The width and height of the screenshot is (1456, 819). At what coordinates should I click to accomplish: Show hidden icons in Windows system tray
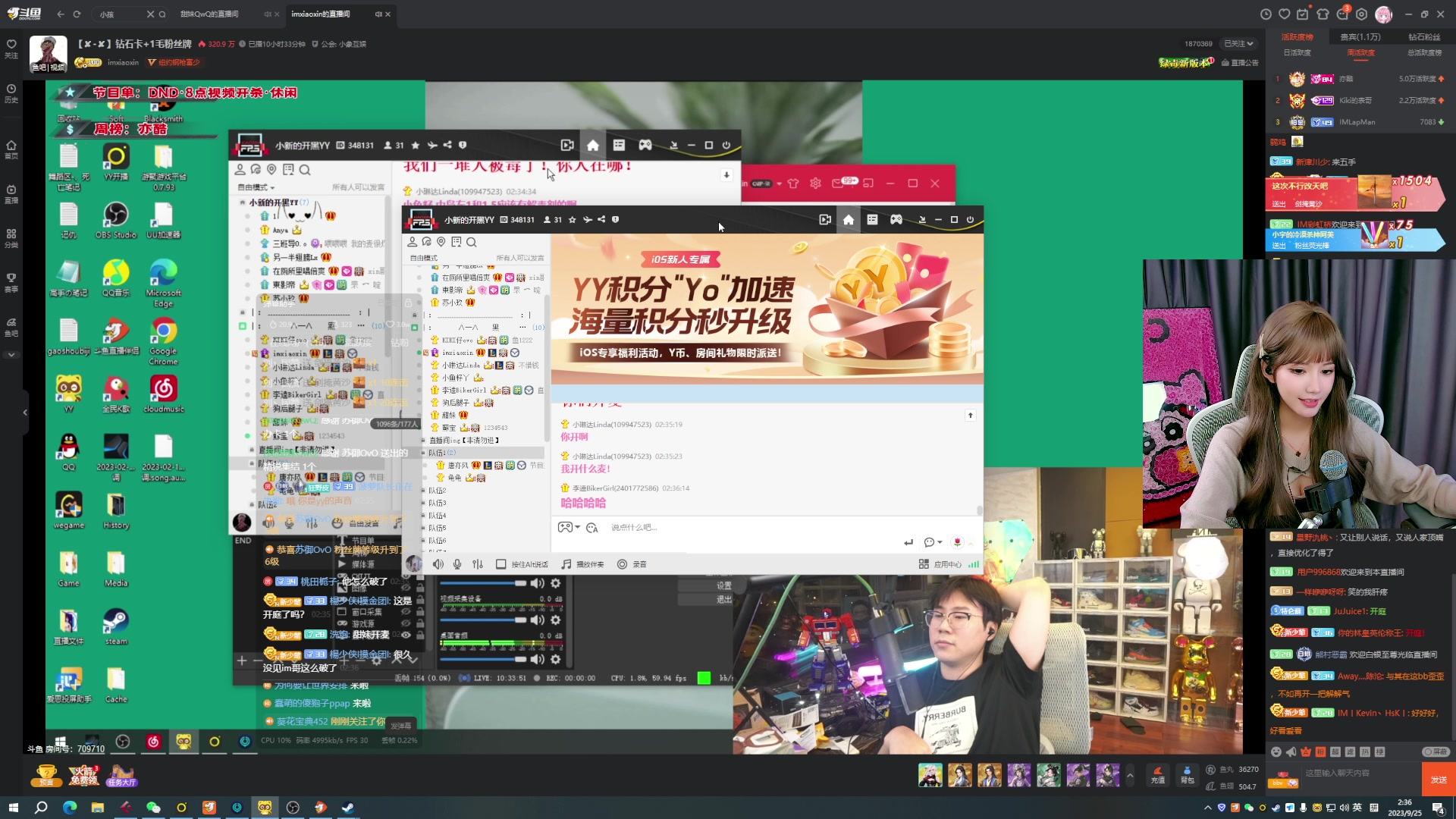1208,808
